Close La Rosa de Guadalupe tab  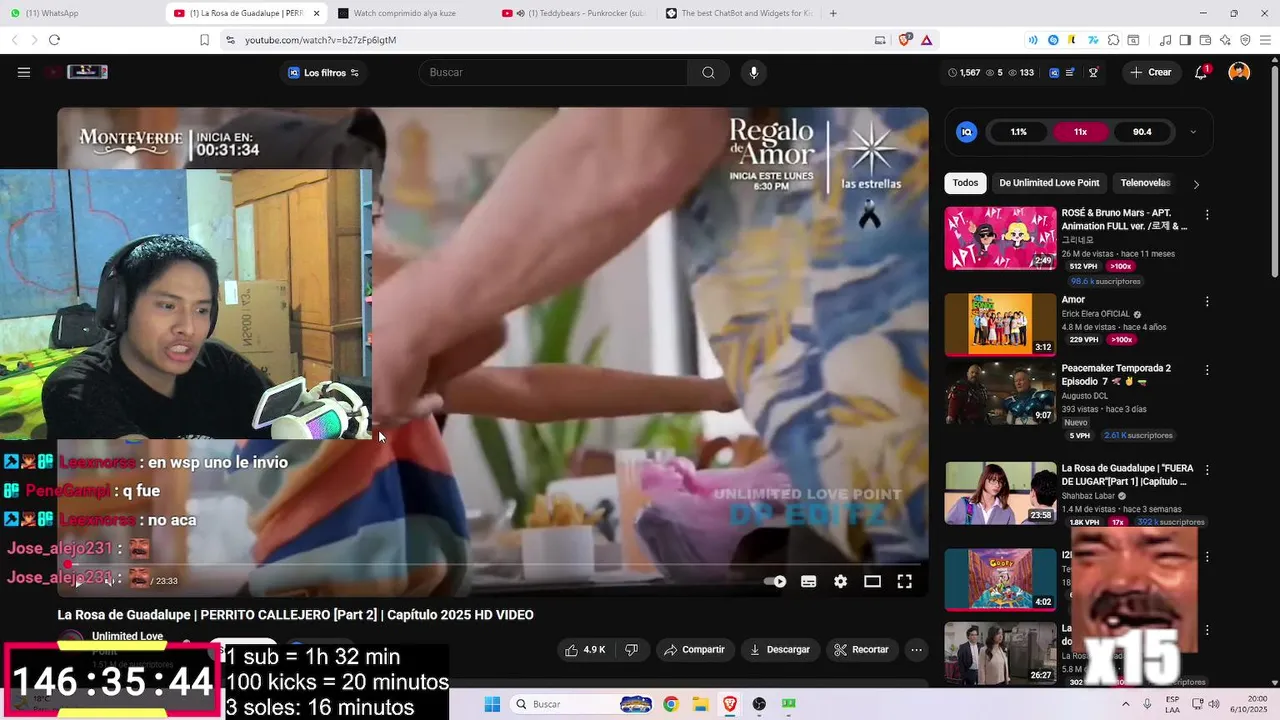coord(317,13)
